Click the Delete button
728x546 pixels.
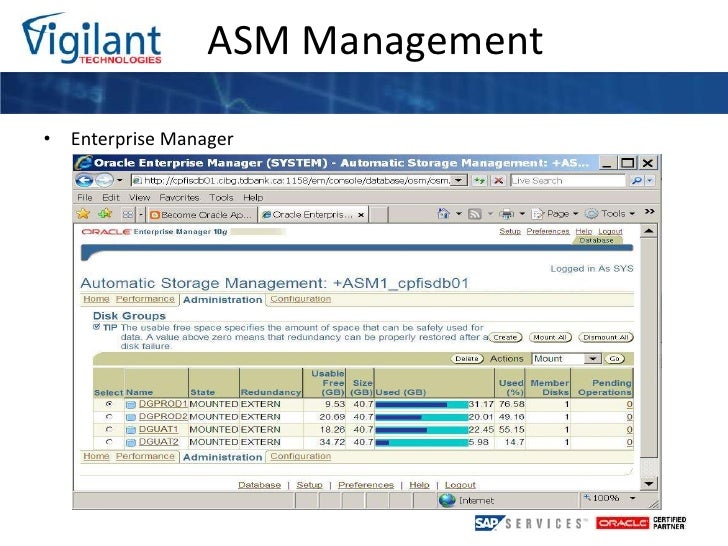point(467,359)
